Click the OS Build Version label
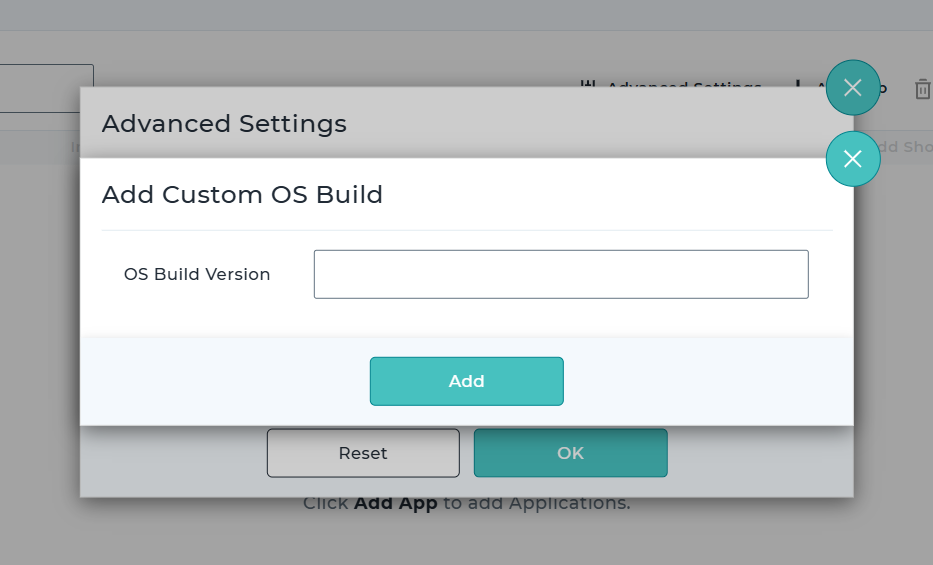The height and width of the screenshot is (565, 933). 197,274
